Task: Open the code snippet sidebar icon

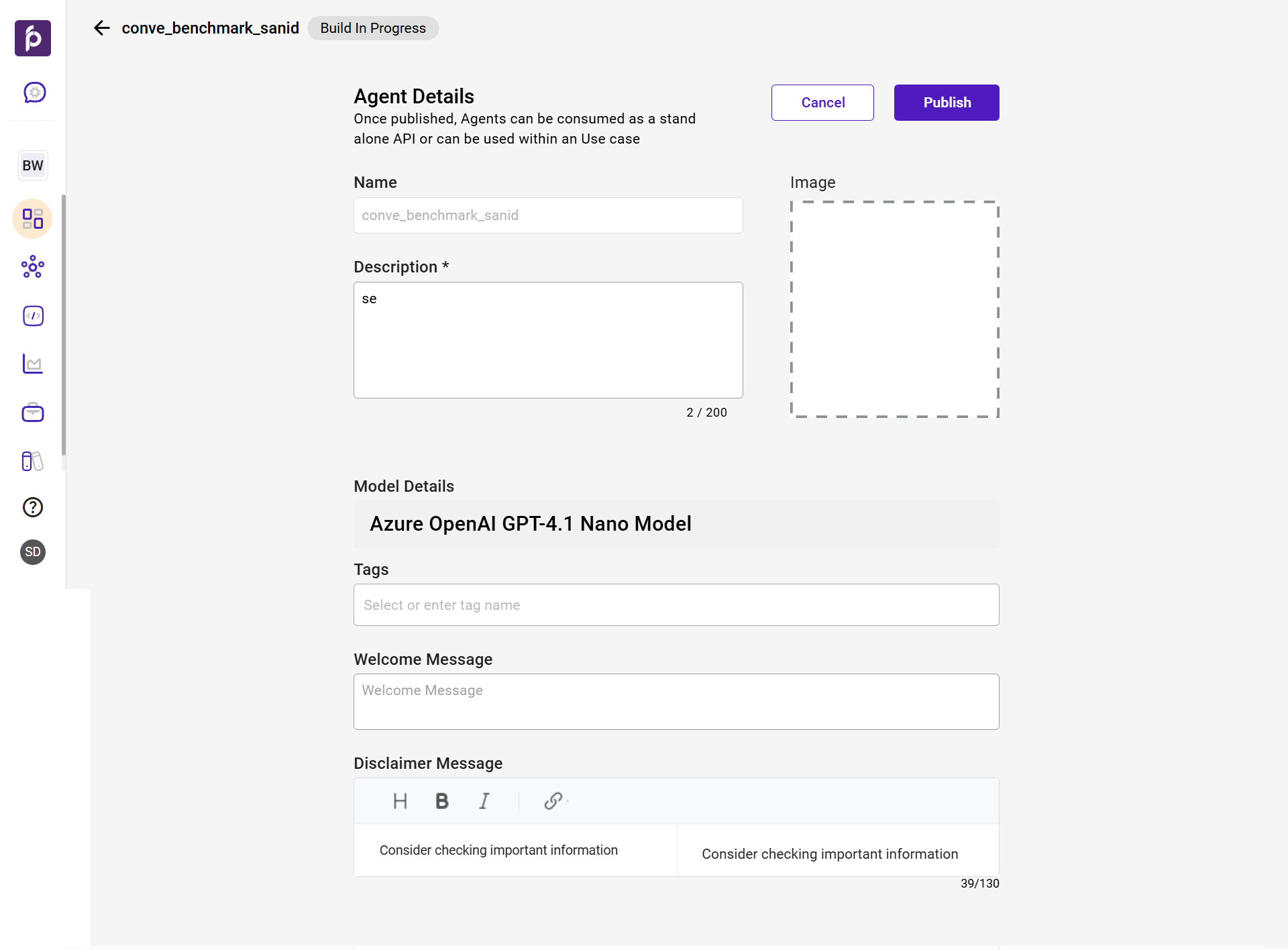Action: tap(33, 316)
